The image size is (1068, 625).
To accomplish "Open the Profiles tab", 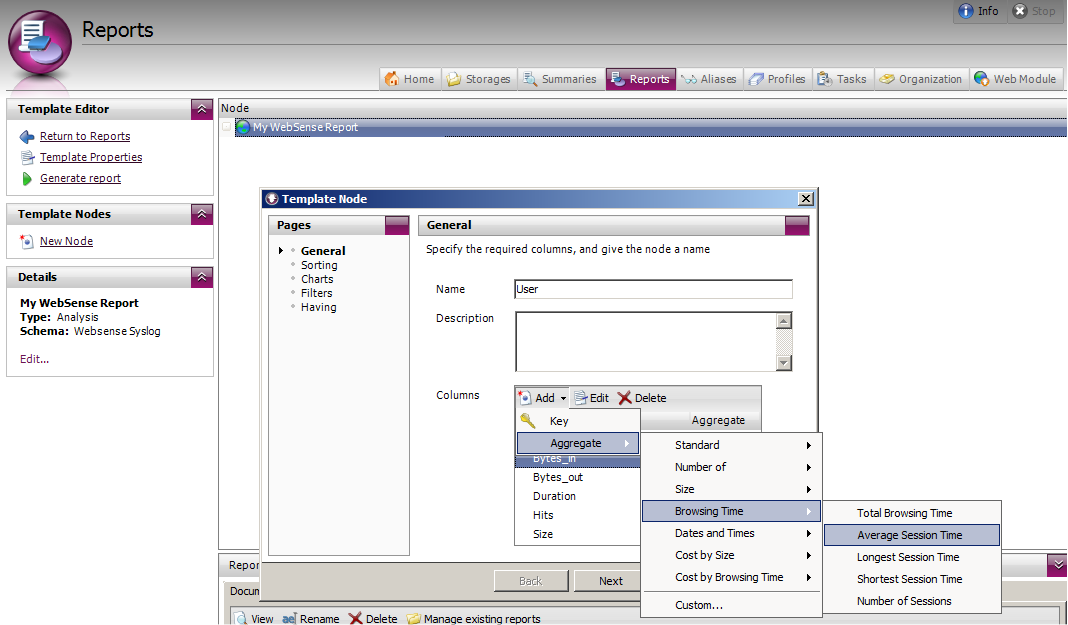I will point(777,79).
